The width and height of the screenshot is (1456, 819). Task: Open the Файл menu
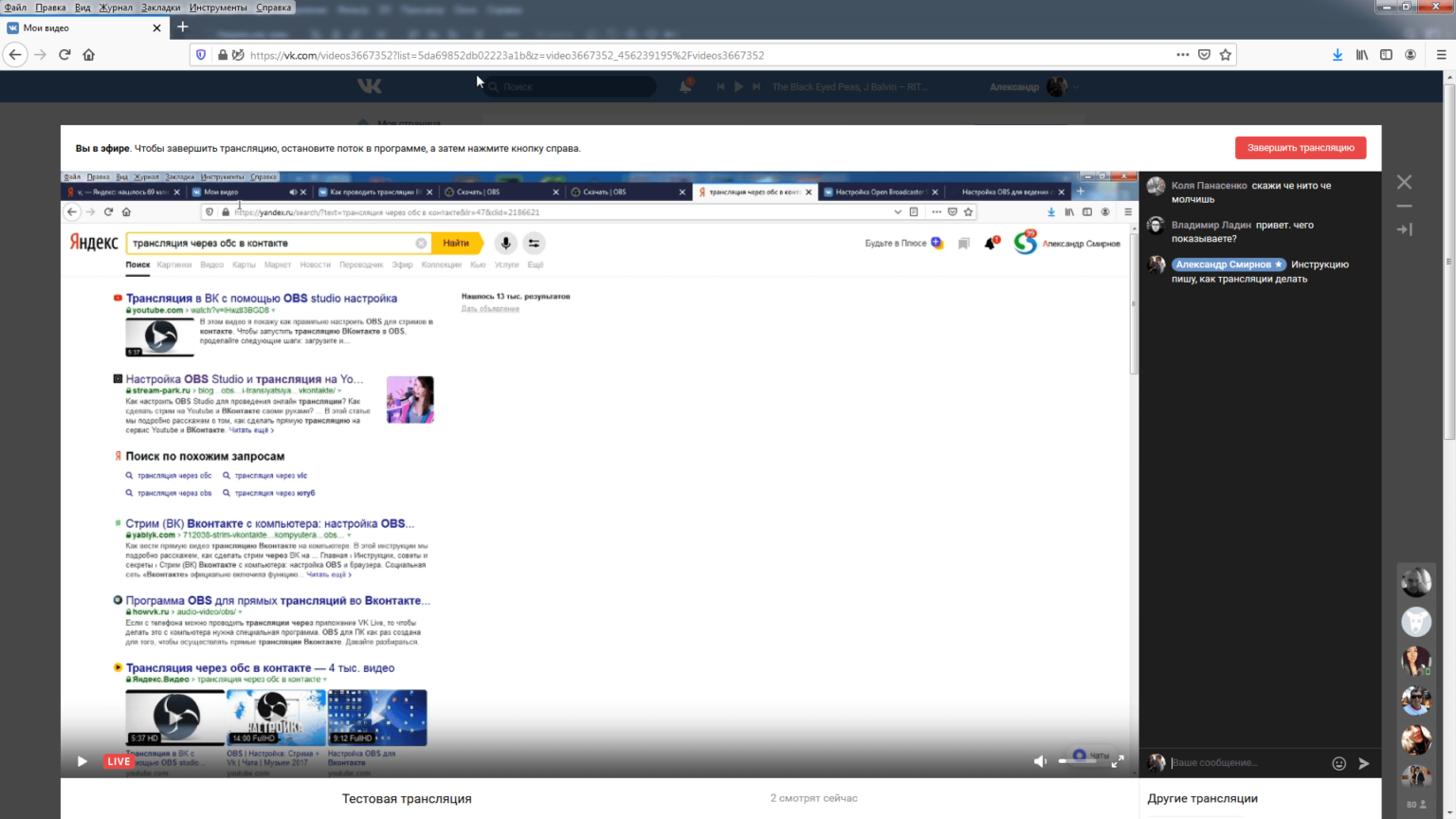tap(15, 8)
